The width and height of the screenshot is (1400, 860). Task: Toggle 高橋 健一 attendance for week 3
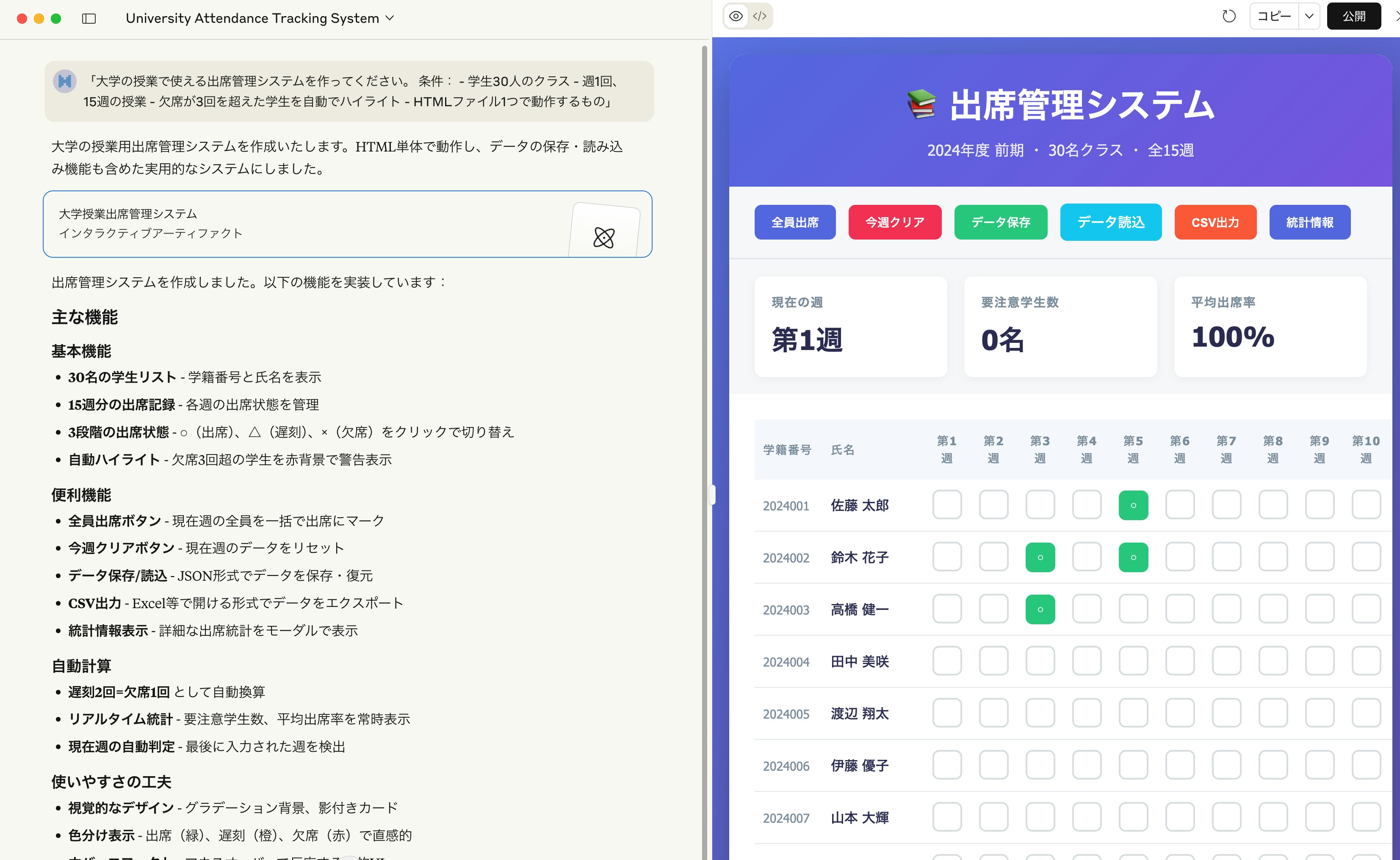(1040, 609)
